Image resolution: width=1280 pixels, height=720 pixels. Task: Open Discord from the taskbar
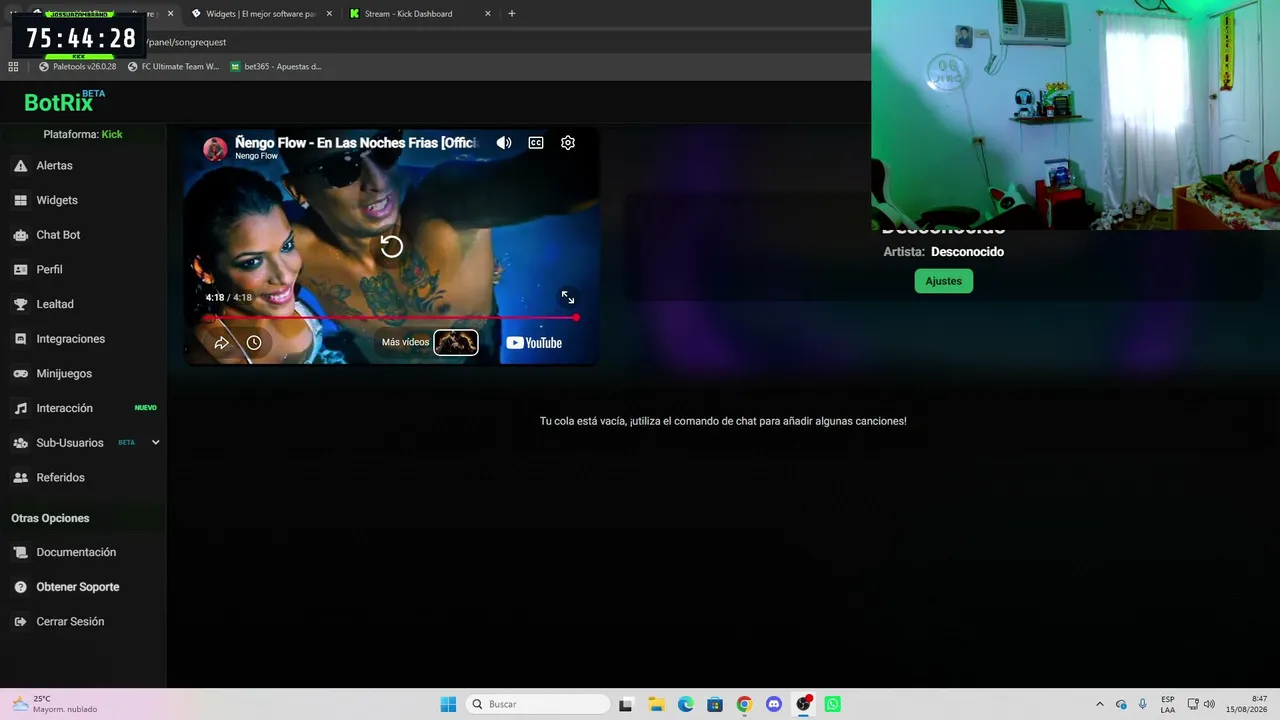coord(774,704)
